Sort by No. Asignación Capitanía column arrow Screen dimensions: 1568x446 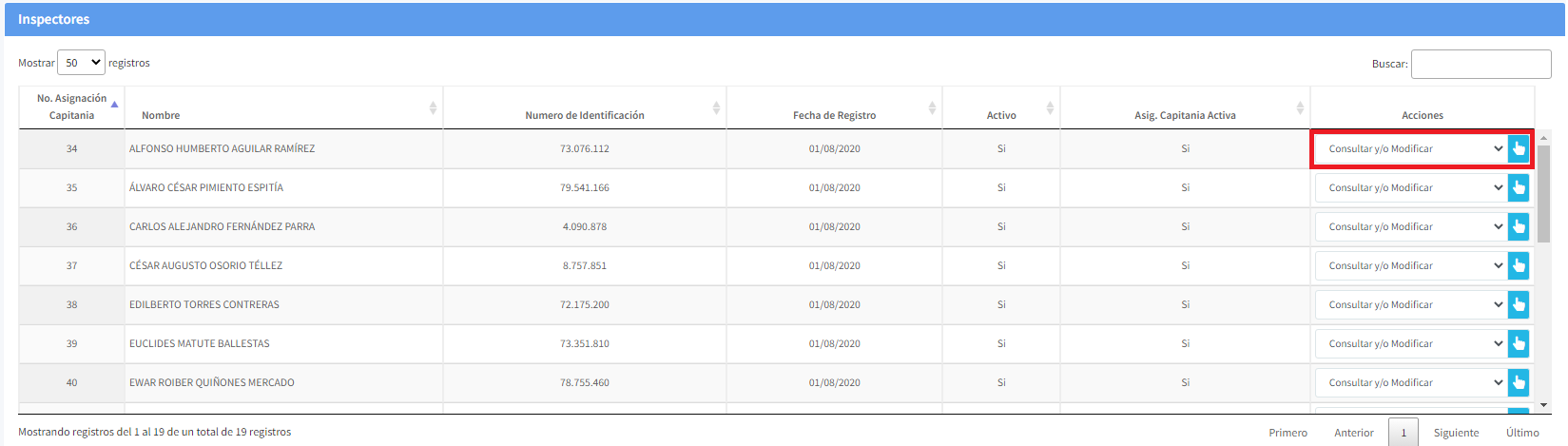point(114,105)
